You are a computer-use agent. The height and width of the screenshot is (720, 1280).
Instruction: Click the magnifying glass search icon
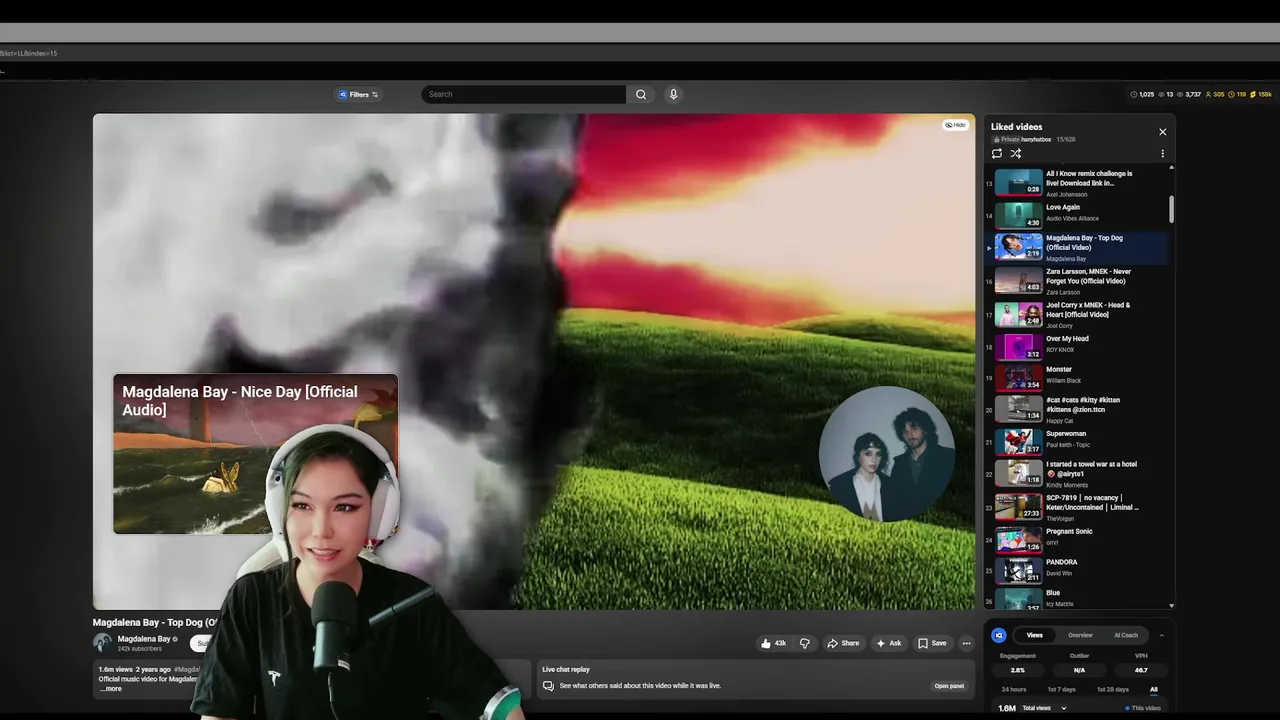[x=641, y=94]
